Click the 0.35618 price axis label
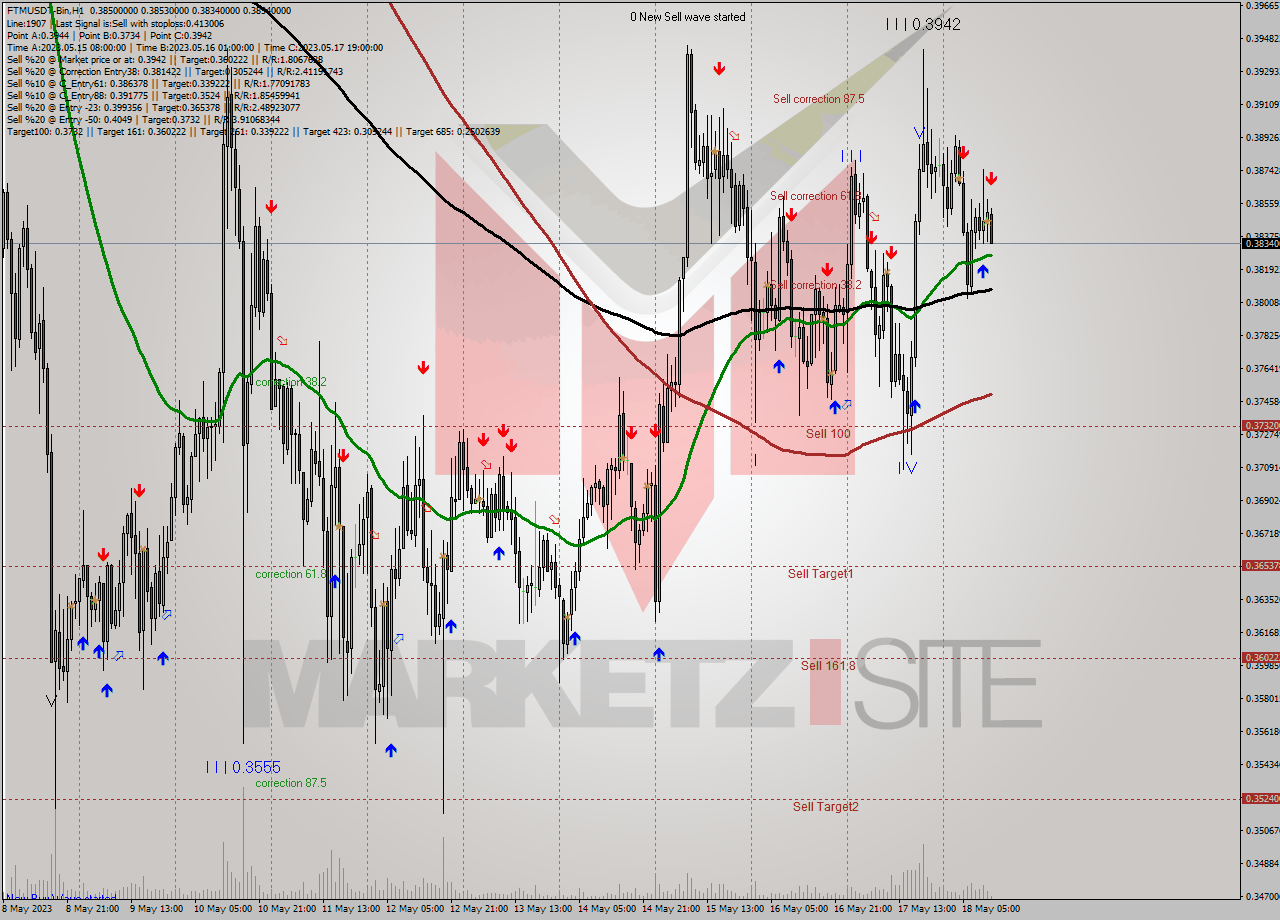1280x920 pixels. point(1262,731)
